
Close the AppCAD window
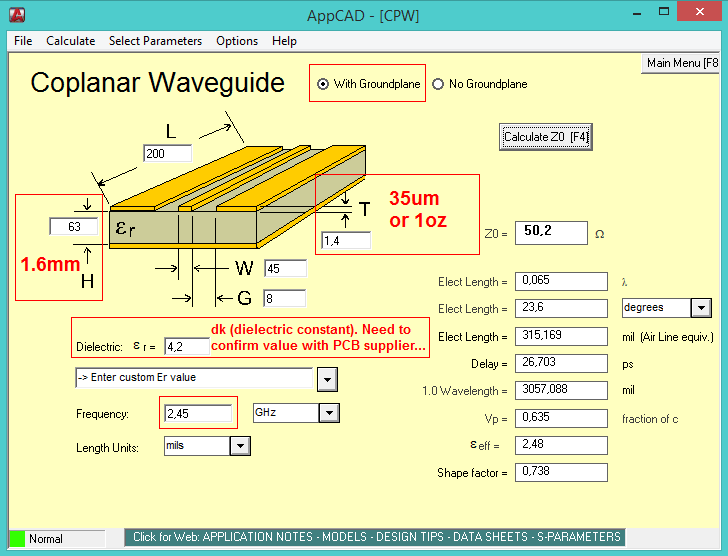700,12
